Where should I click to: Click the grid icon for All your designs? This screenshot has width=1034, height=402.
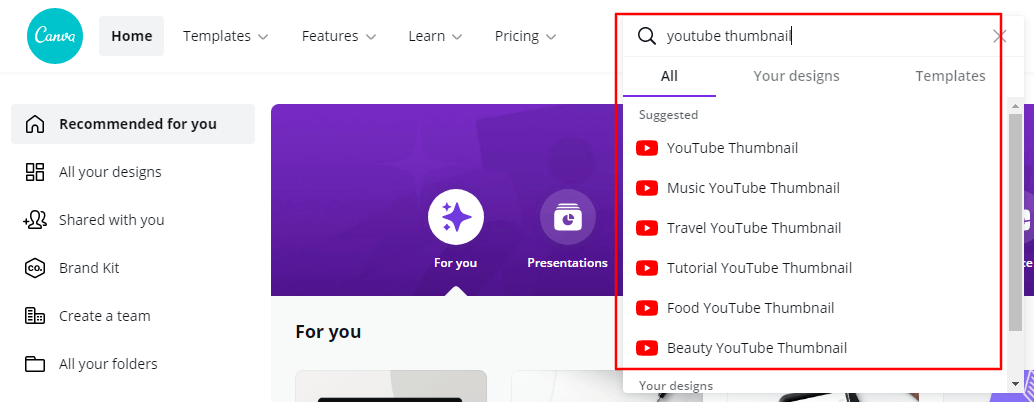[34, 172]
